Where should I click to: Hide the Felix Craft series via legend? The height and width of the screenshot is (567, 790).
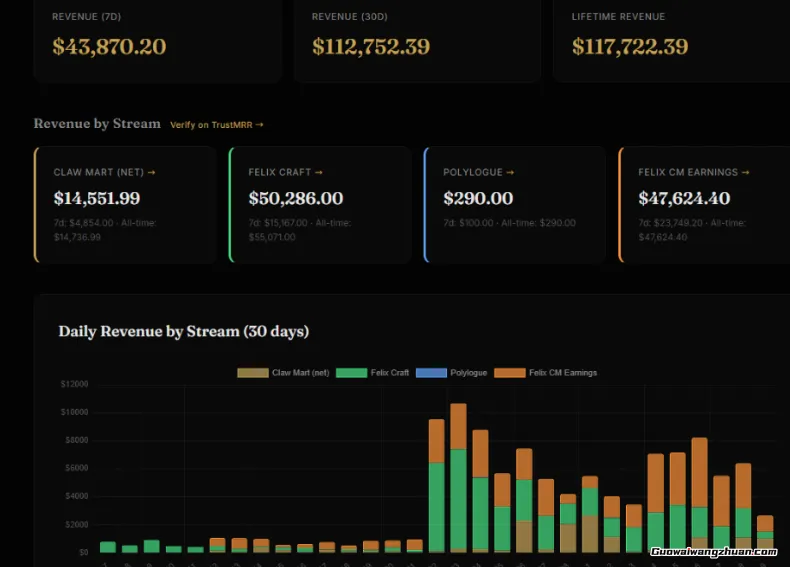point(373,373)
